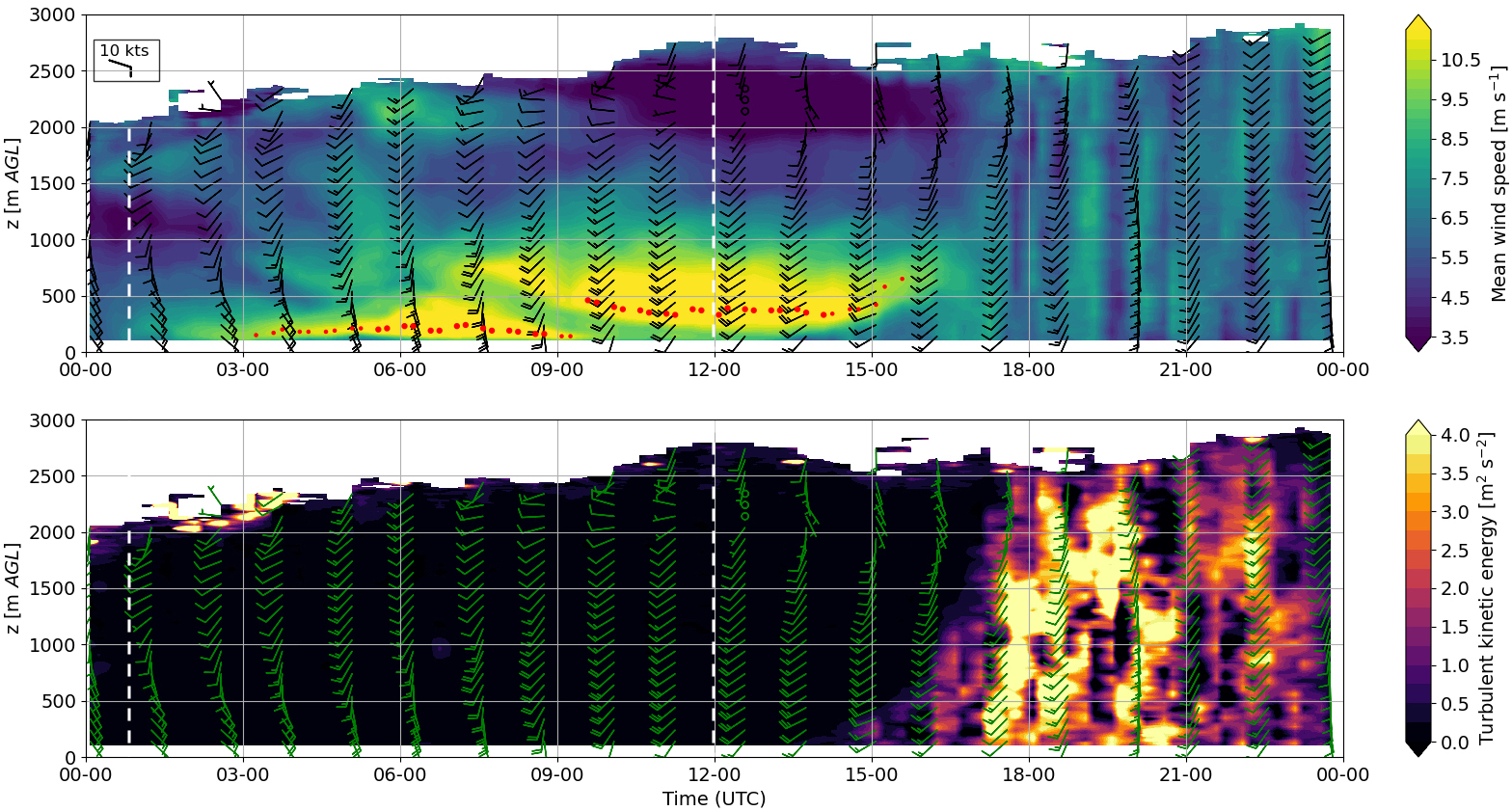This screenshot has height=811, width=1512.
Task: Click the '1500' y tick of the wind speed plot
Action: tap(54, 183)
